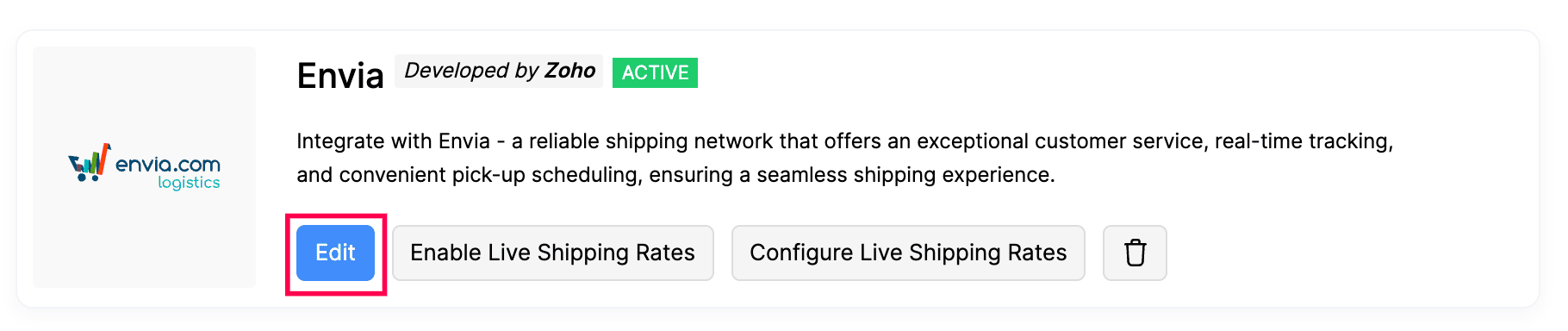Click the description line about pick-up scheduling
This screenshot has width=1568, height=331.
[675, 175]
